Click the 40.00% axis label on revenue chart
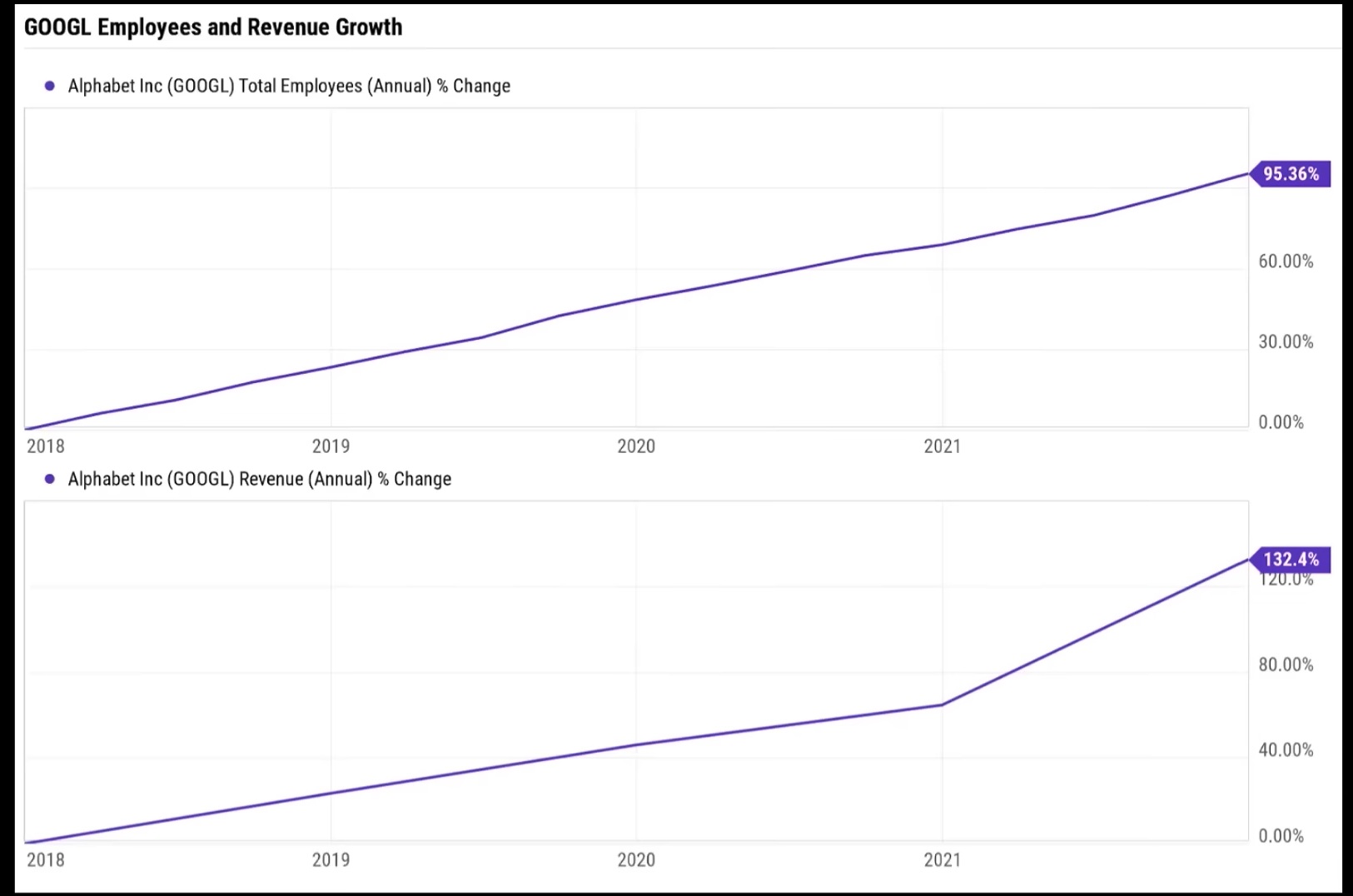1353x896 pixels. tap(1286, 750)
